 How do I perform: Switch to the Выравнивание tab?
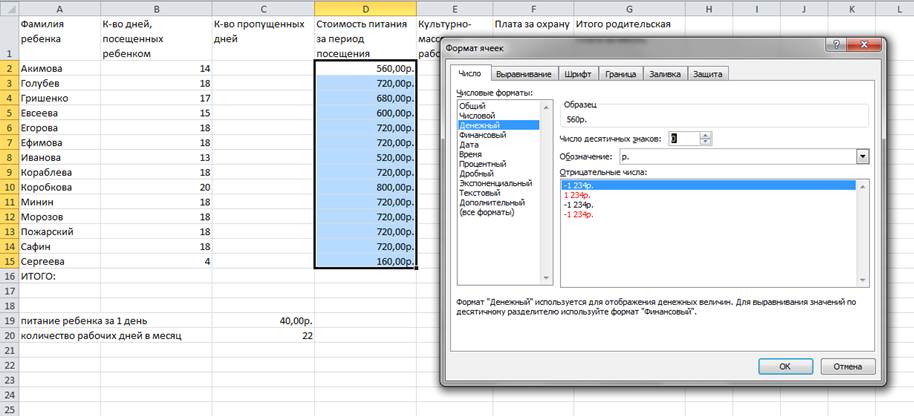pos(523,75)
